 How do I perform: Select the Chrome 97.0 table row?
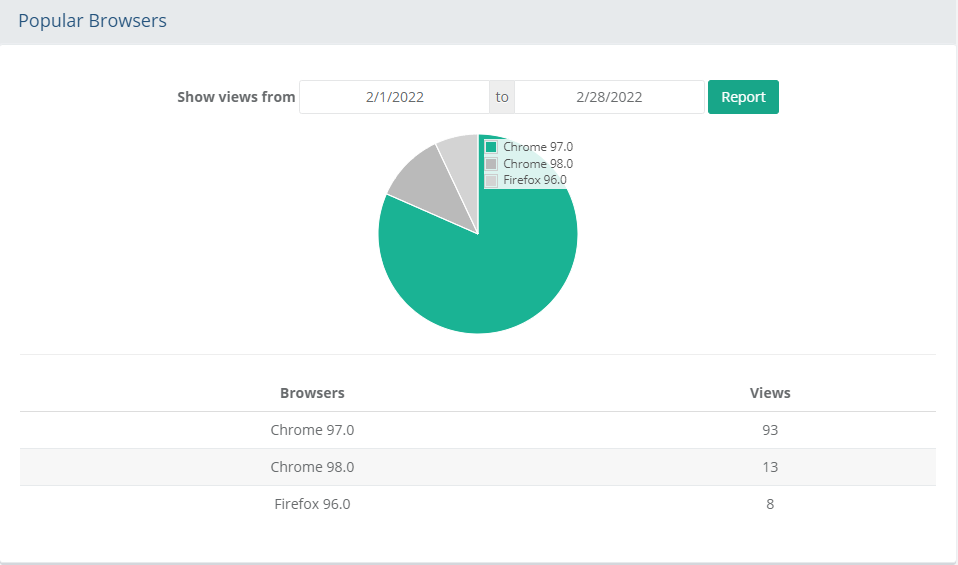312,430
